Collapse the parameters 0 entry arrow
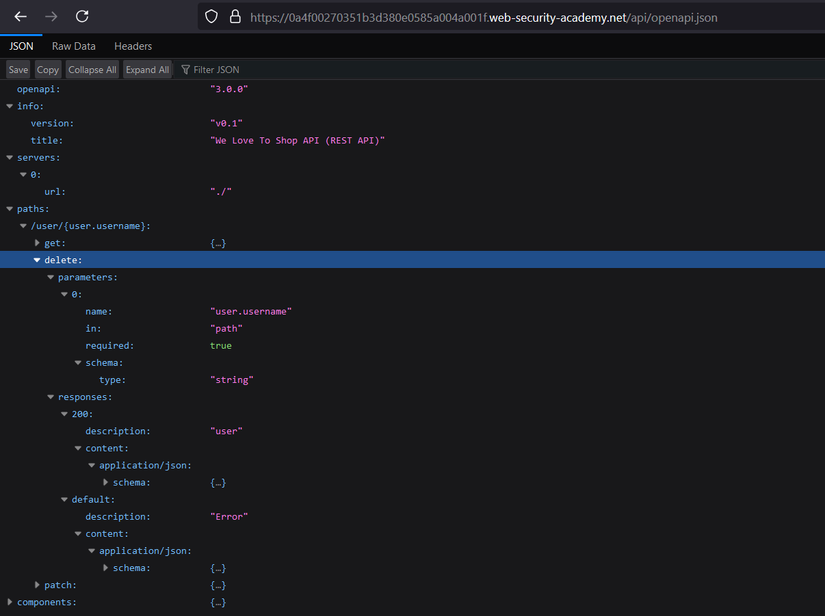The width and height of the screenshot is (825, 616). click(64, 294)
